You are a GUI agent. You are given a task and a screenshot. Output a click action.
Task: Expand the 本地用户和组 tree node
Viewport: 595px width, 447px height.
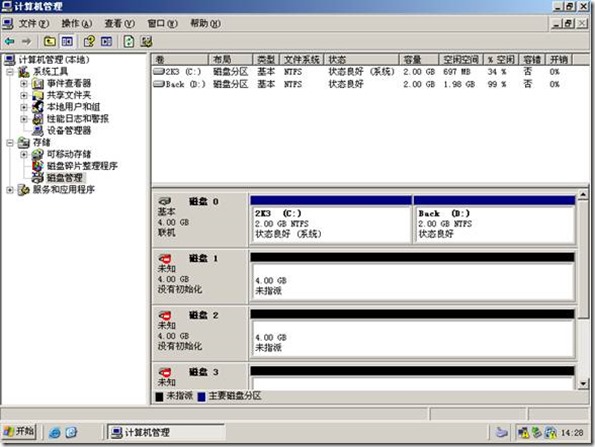pyautogui.click(x=24, y=107)
